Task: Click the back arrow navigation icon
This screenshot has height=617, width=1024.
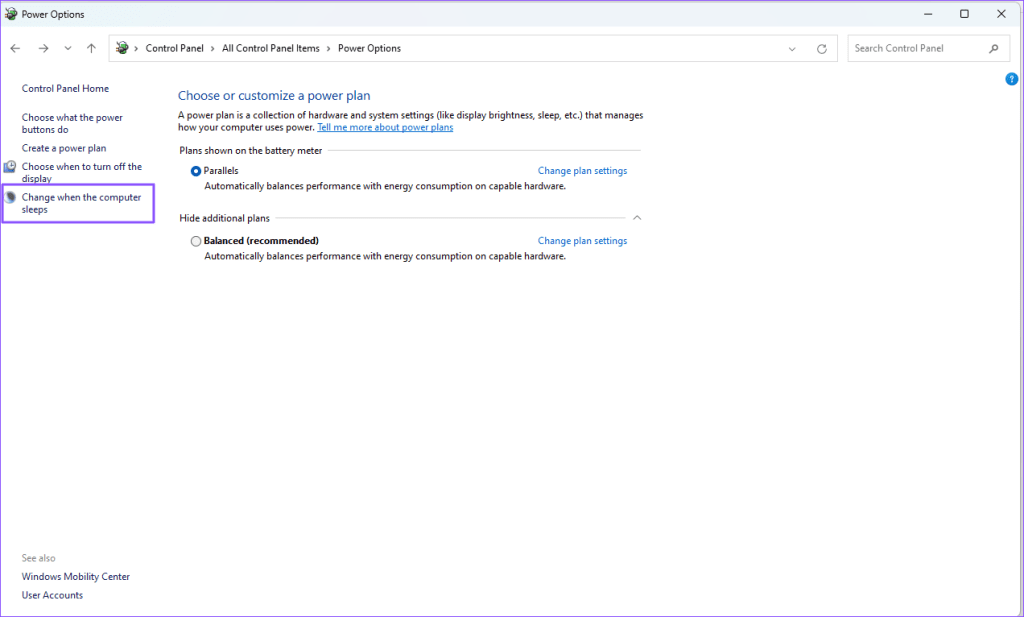Action: pos(15,47)
